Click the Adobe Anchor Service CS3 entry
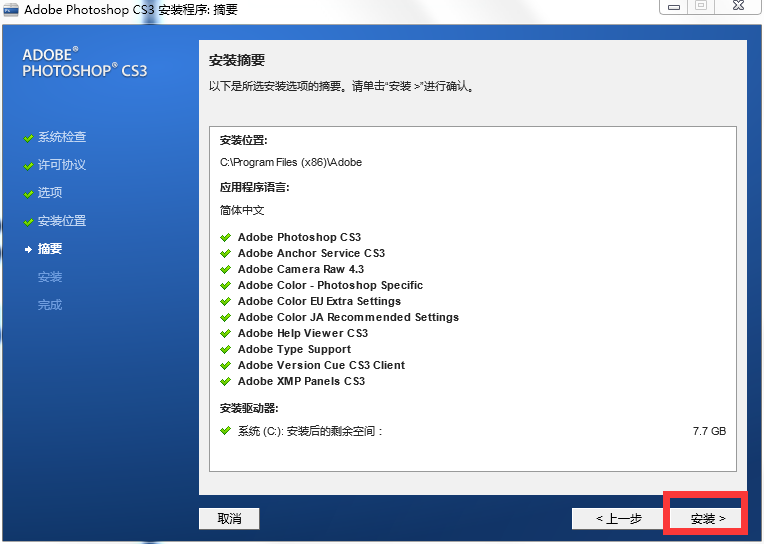The image size is (764, 544). coord(311,253)
